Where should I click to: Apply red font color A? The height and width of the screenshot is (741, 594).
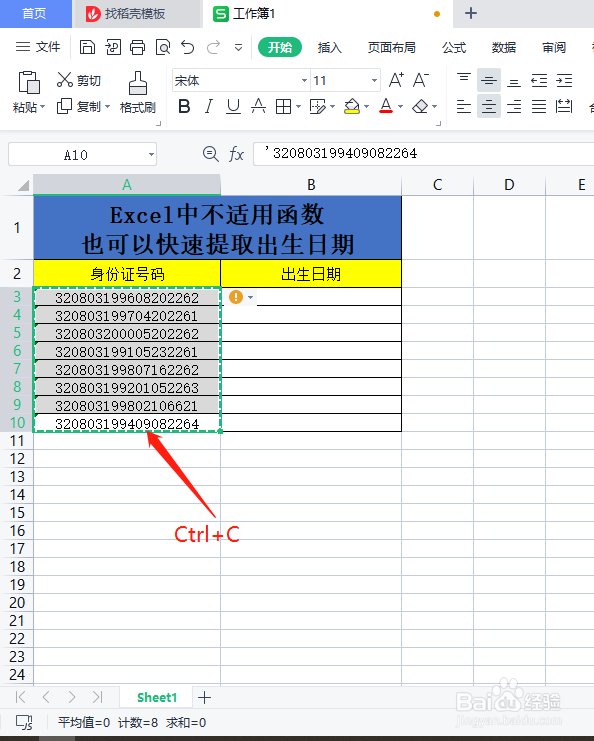click(386, 107)
